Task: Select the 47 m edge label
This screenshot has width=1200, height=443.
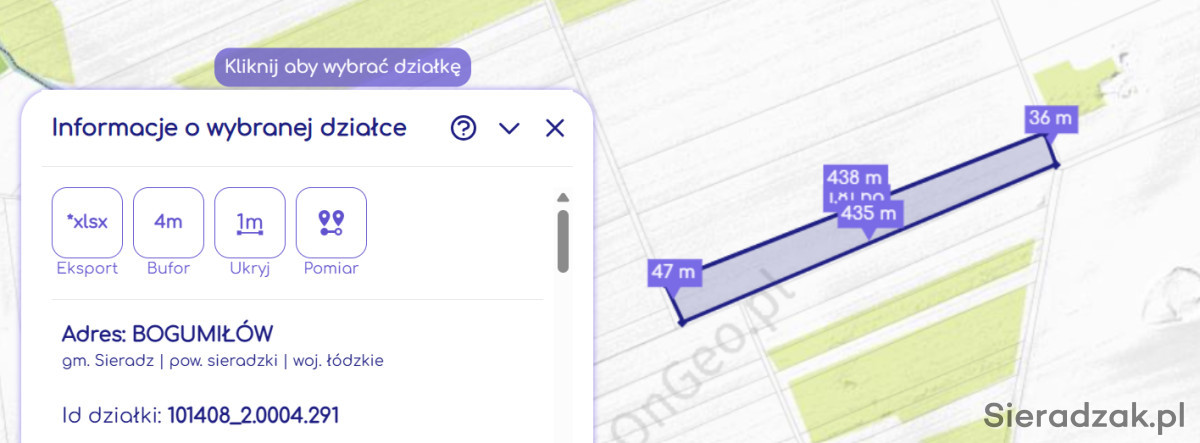Action: point(673,272)
